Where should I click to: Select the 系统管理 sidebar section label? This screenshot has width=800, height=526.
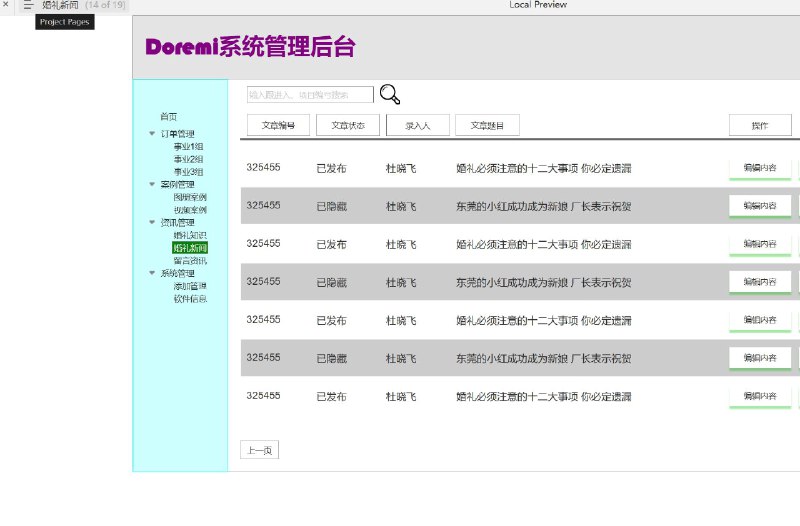coord(178,273)
